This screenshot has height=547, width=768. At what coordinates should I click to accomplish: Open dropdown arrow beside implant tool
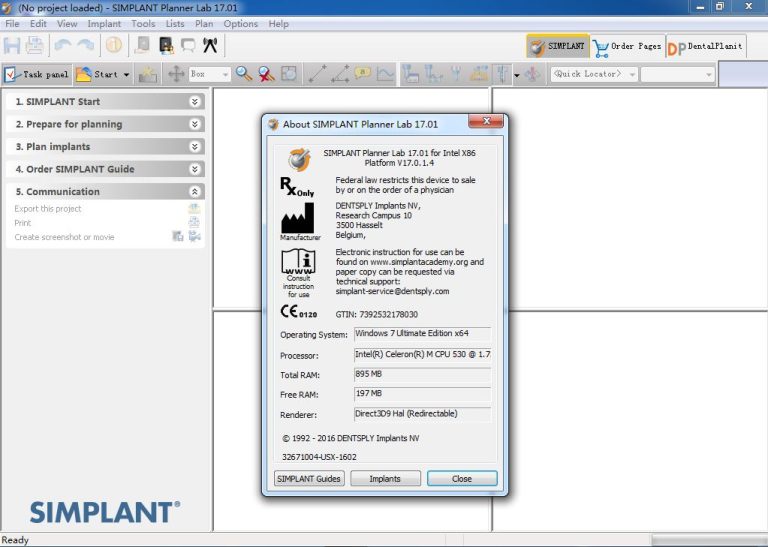point(517,75)
